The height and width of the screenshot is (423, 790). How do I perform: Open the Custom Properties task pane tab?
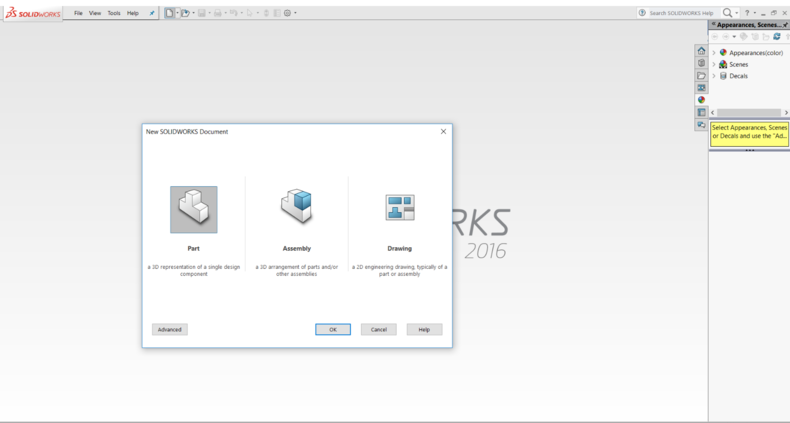pos(701,112)
